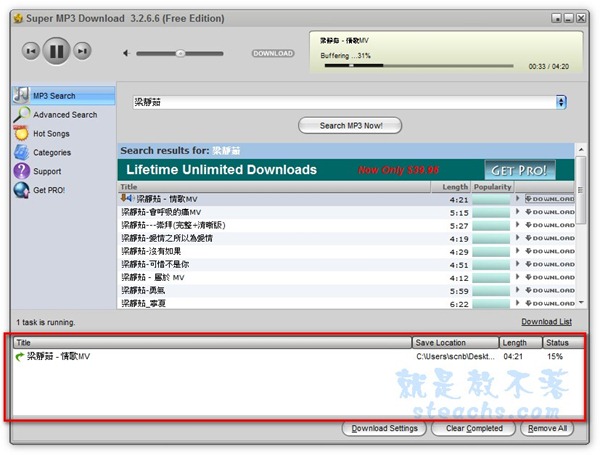Click the Clear Completed button
Viewport: 600px width, 455px height.
474,429
